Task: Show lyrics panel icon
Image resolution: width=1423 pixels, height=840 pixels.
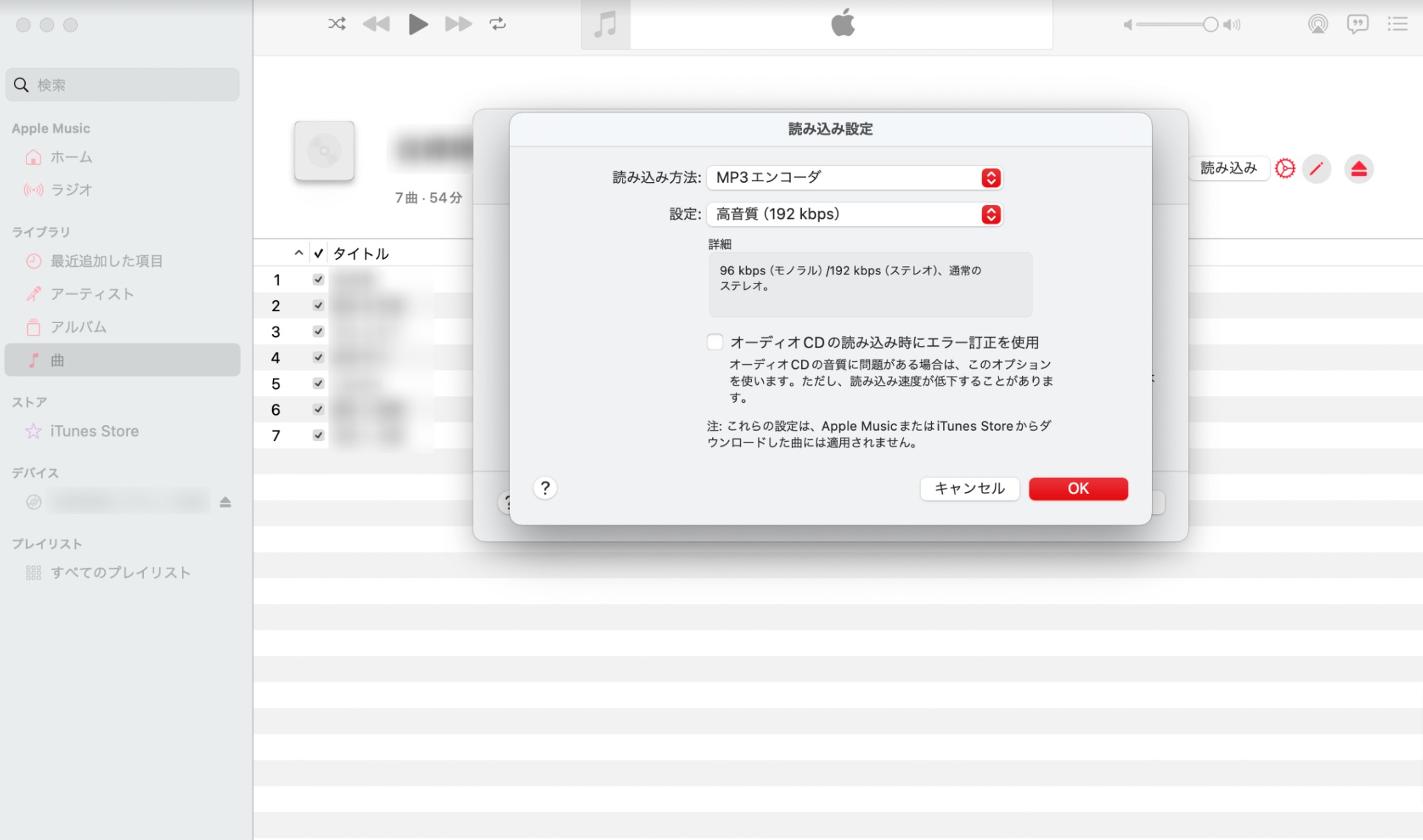Action: tap(1358, 24)
